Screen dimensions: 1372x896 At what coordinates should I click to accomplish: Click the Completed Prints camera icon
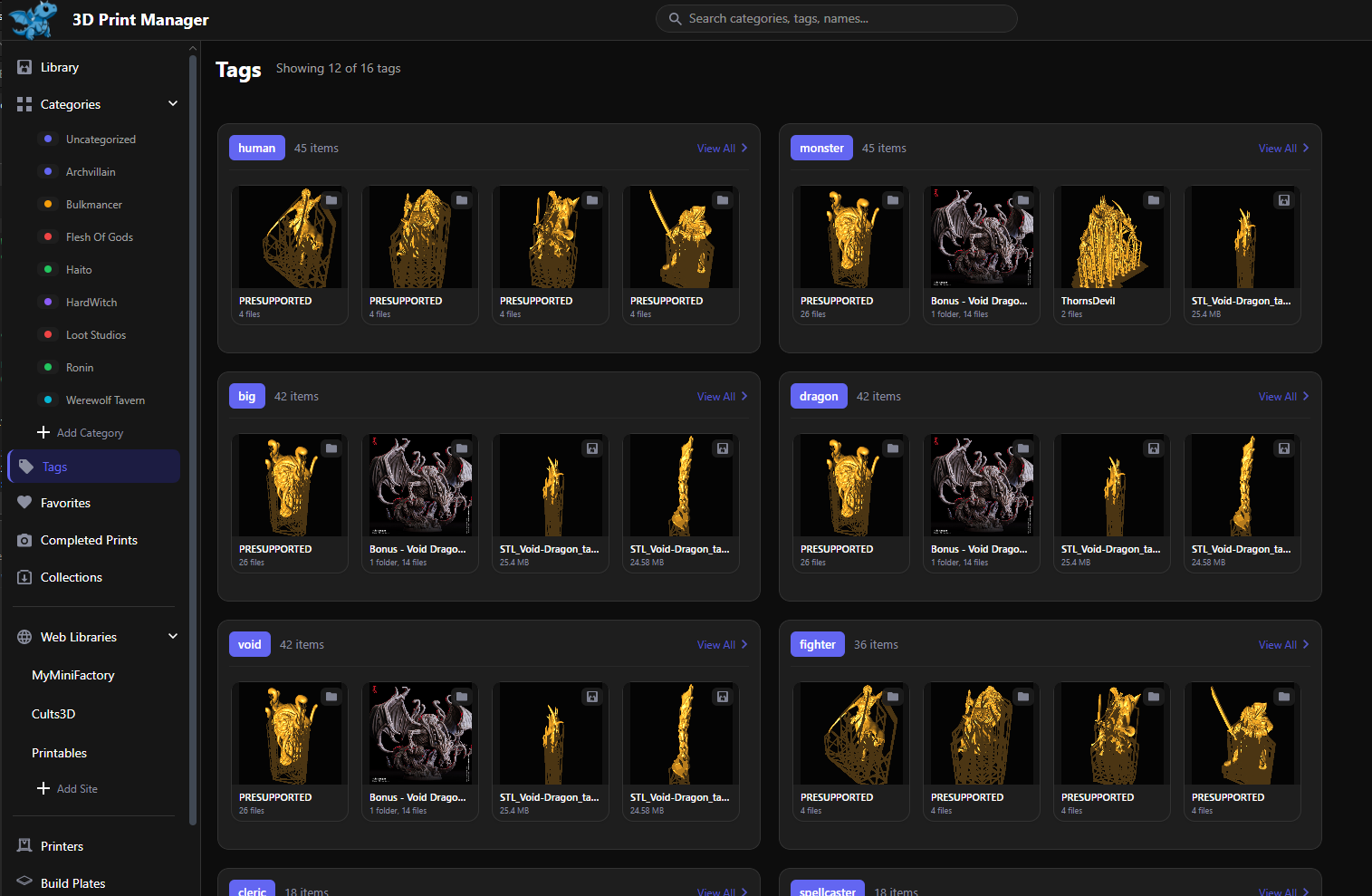pos(24,540)
